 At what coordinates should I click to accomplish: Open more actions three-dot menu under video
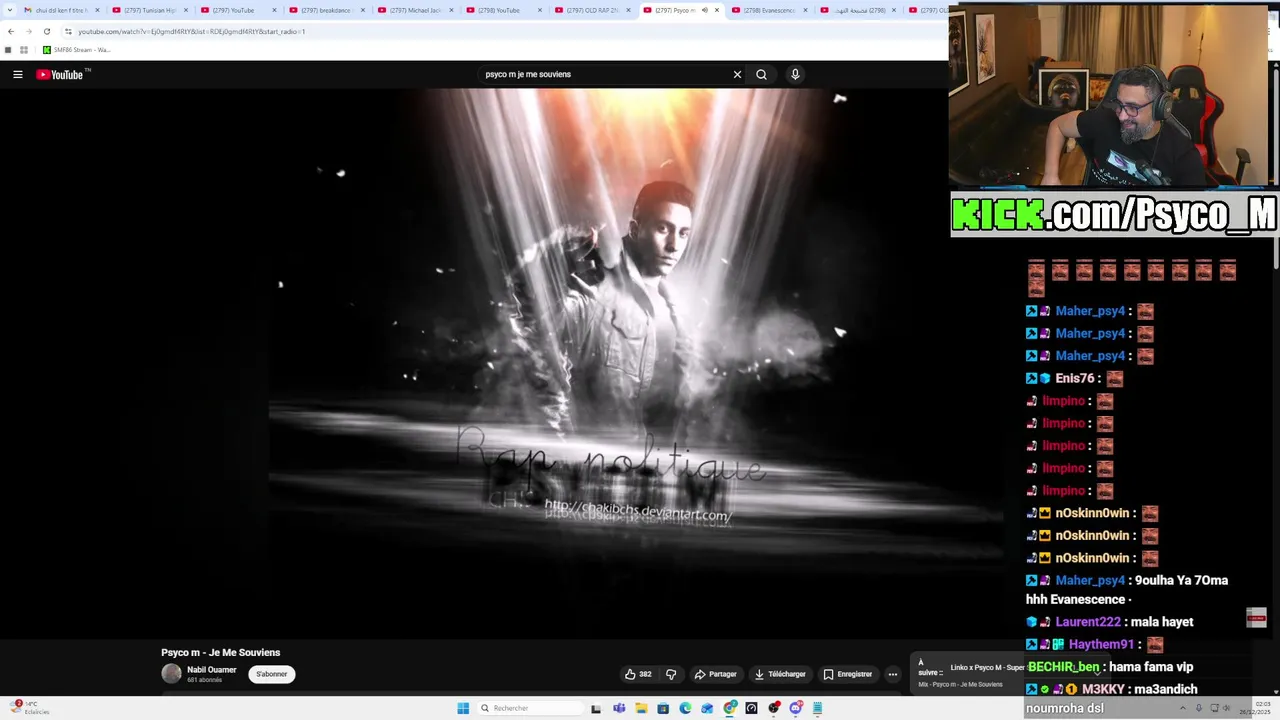point(893,674)
